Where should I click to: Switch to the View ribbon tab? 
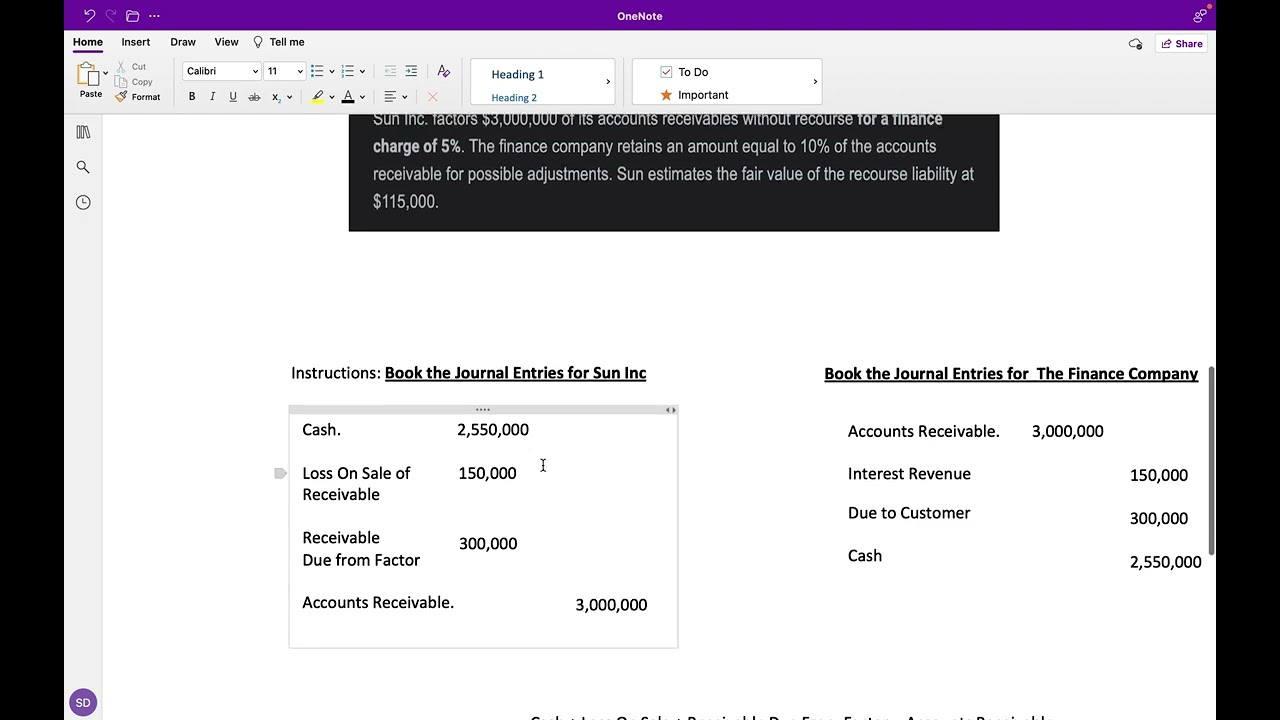pyautogui.click(x=226, y=42)
